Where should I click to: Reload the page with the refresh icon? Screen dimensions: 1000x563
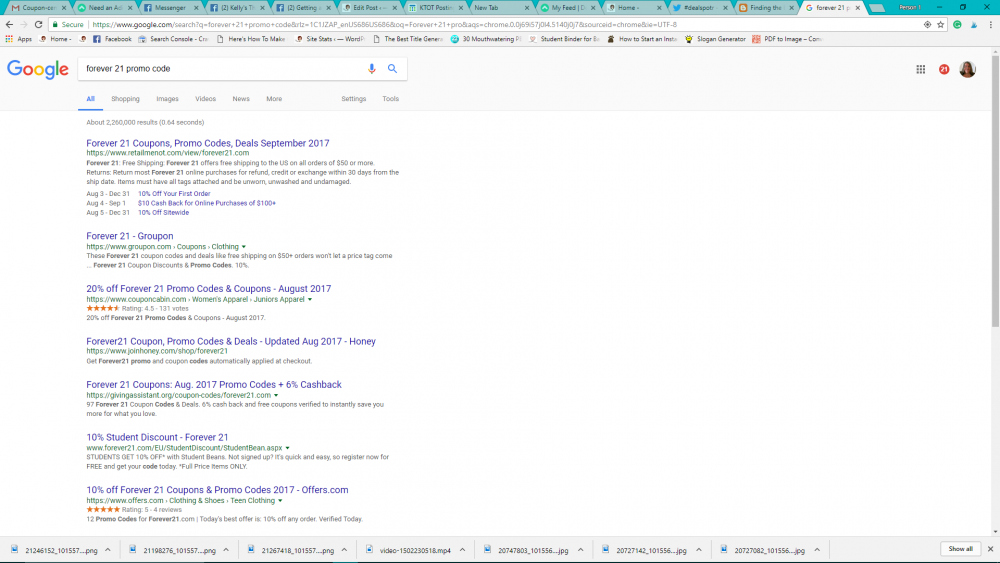click(38, 24)
